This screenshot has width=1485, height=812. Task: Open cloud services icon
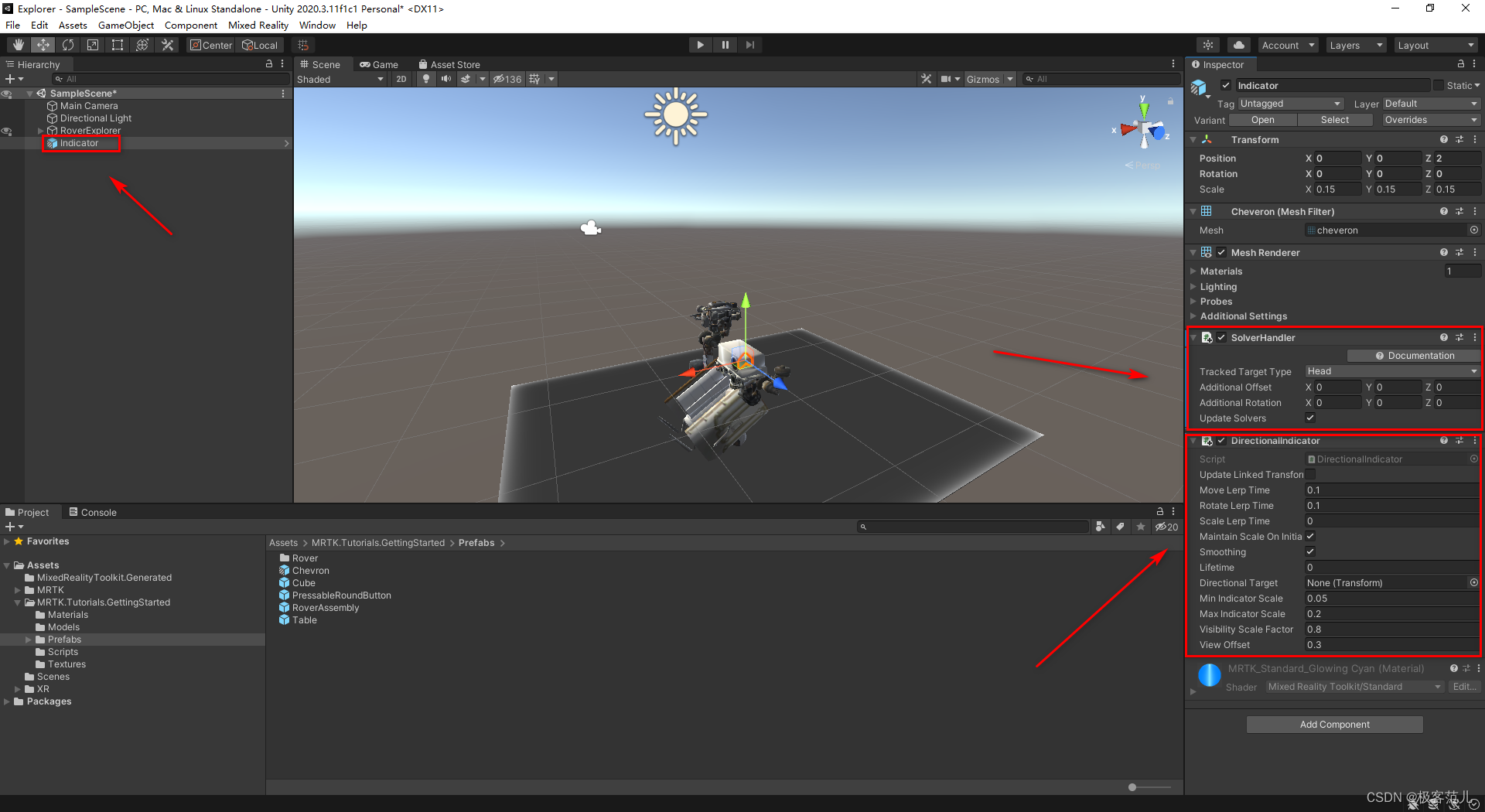pyautogui.click(x=1239, y=45)
